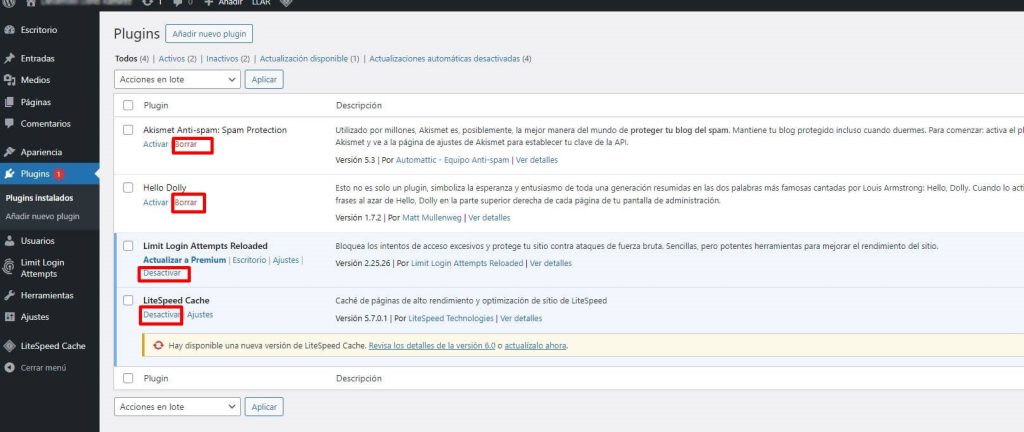Image resolution: width=1024 pixels, height=432 pixels.
Task: Open Medios media icon in sidebar
Action: point(9,80)
